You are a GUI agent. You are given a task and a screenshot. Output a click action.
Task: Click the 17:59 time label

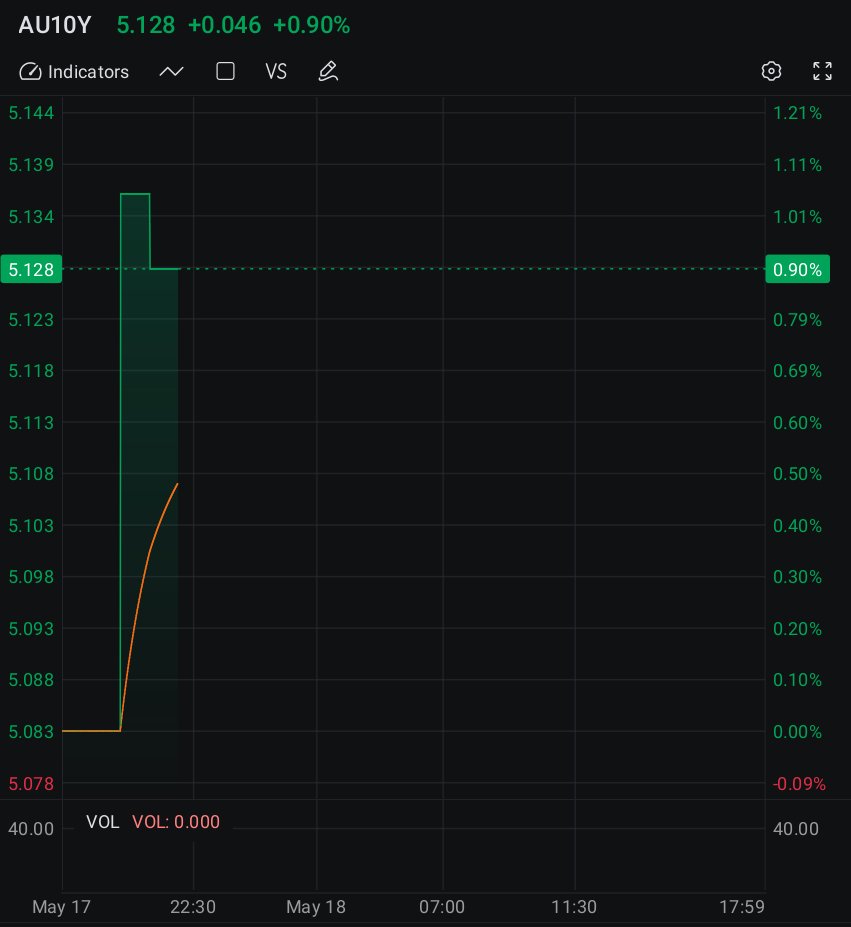tap(742, 906)
